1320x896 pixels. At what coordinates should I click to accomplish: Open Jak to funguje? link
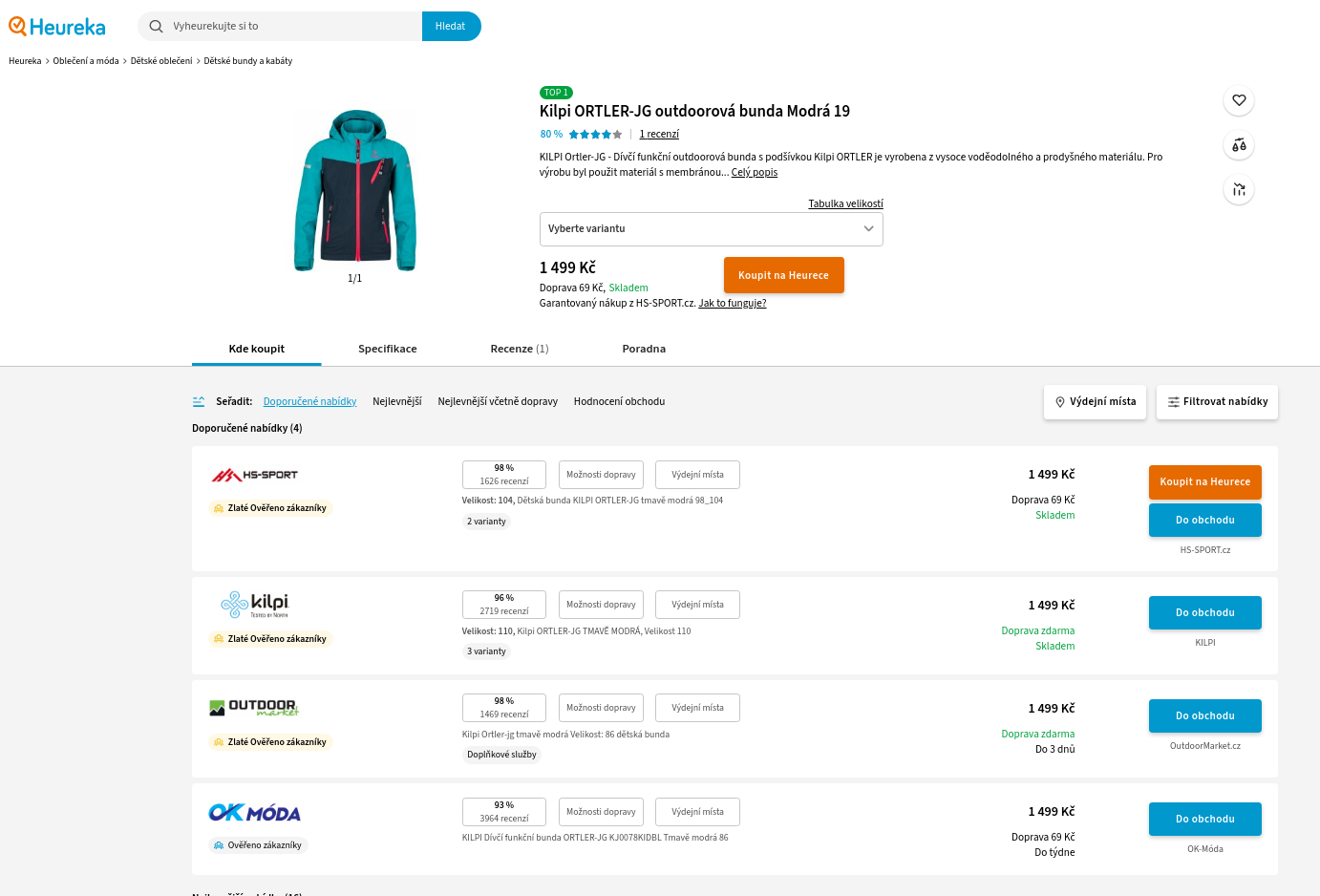click(733, 304)
